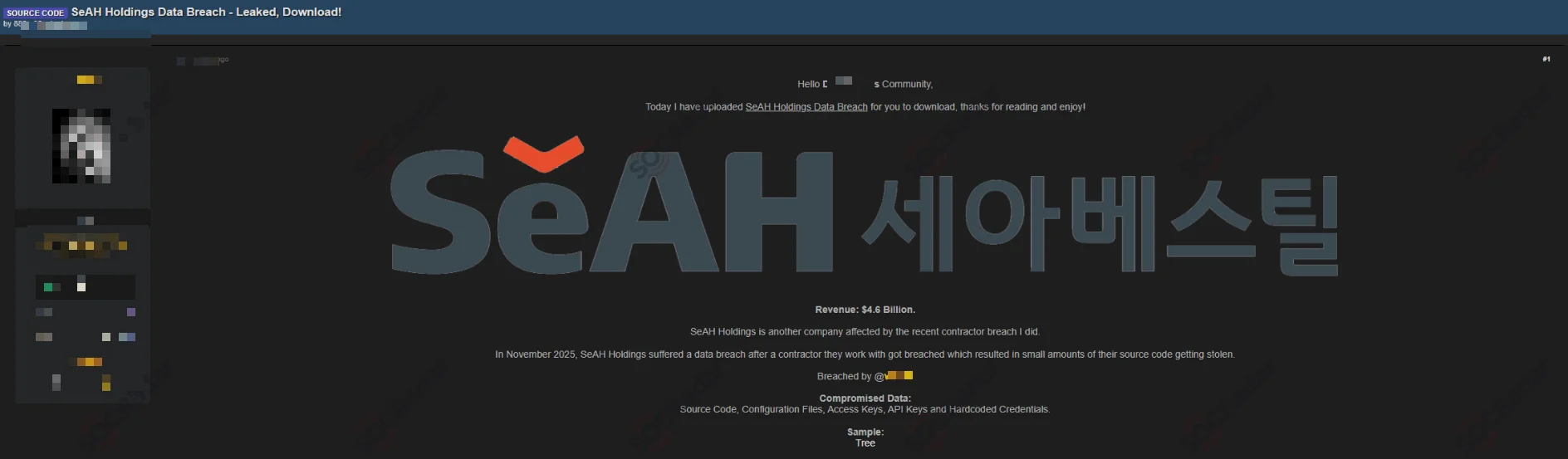Open the SeAH Holdings Data Breach link

pos(806,107)
